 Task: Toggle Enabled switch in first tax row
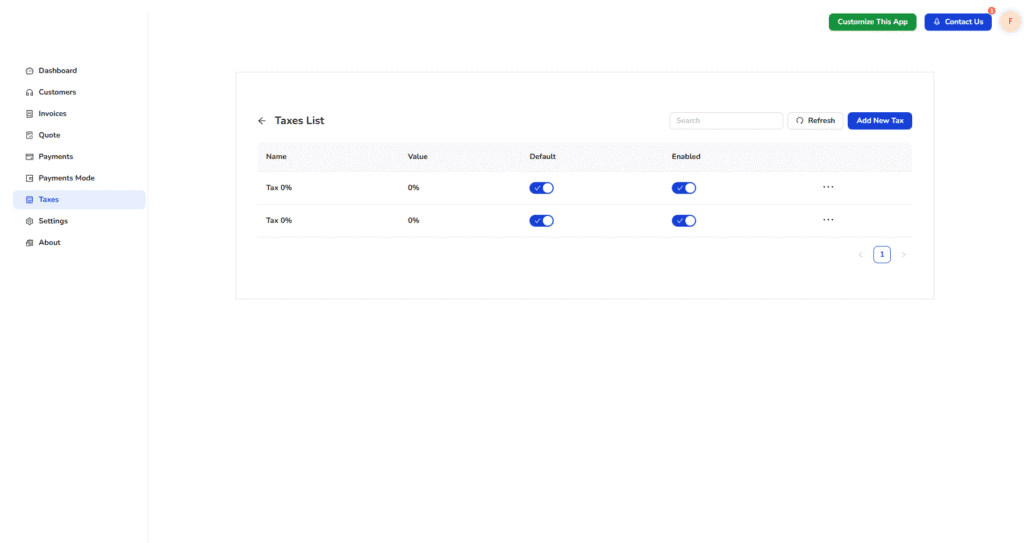click(x=683, y=188)
